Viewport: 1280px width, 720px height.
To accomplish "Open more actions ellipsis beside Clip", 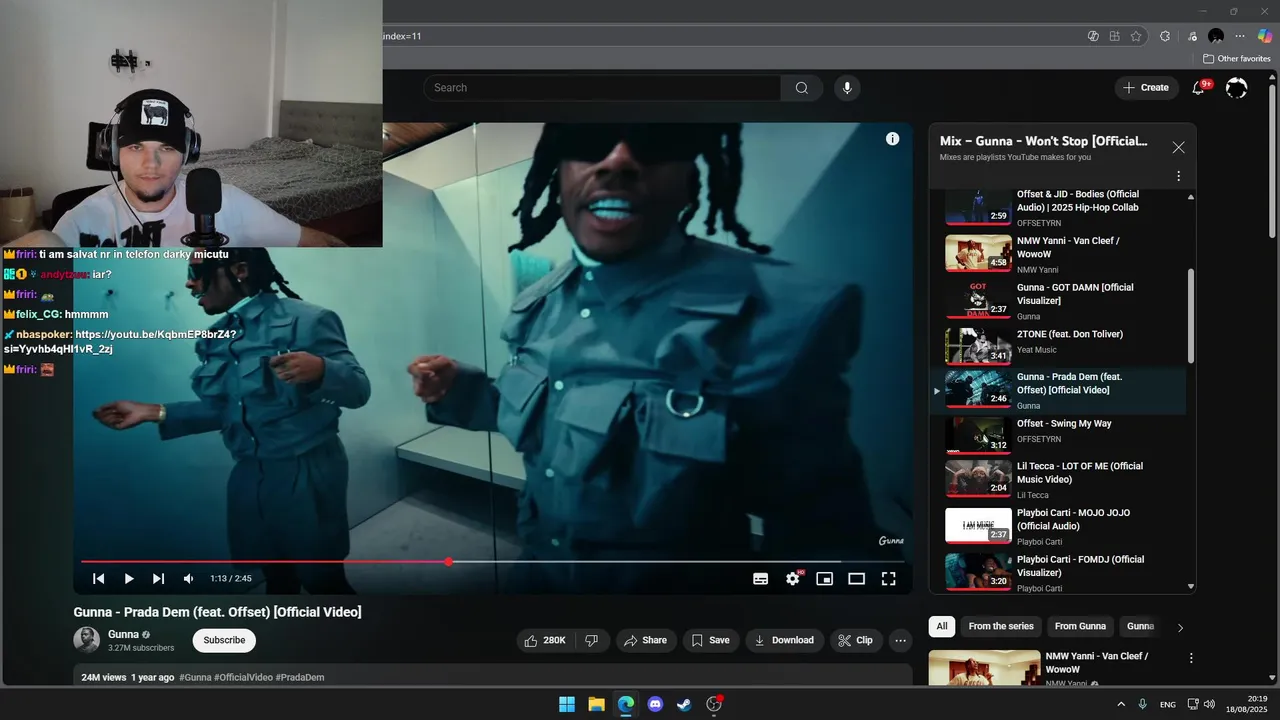I will pos(900,640).
